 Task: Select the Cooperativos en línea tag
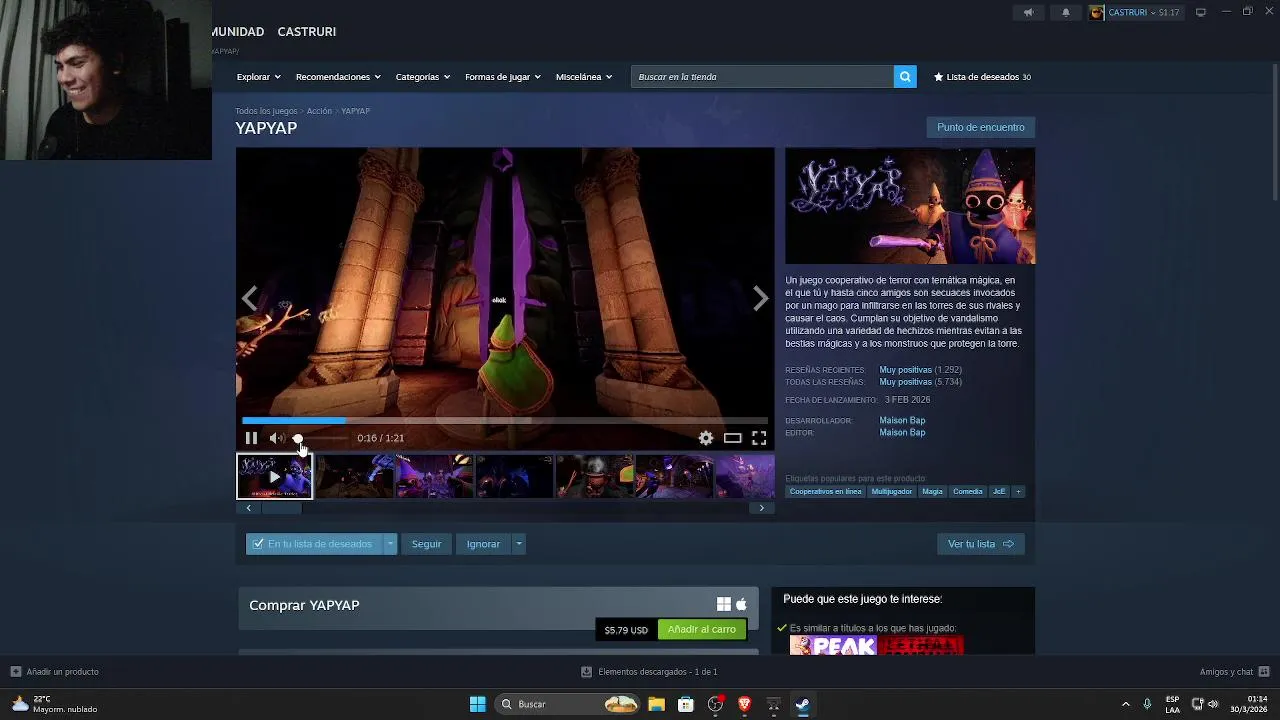coord(825,491)
